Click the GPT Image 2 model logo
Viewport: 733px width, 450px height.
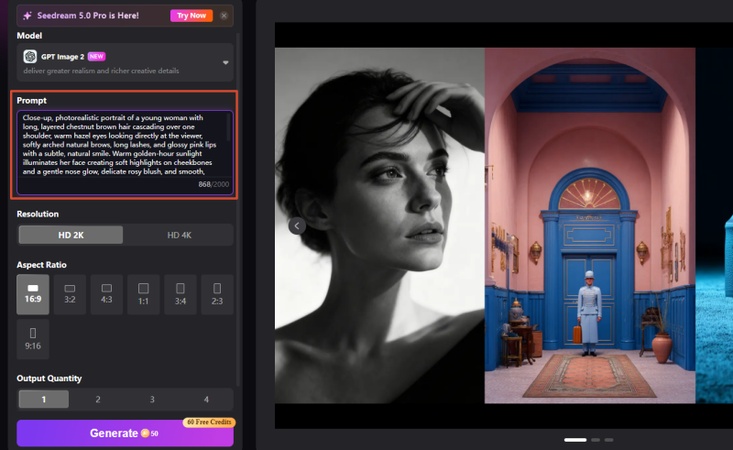click(30, 57)
